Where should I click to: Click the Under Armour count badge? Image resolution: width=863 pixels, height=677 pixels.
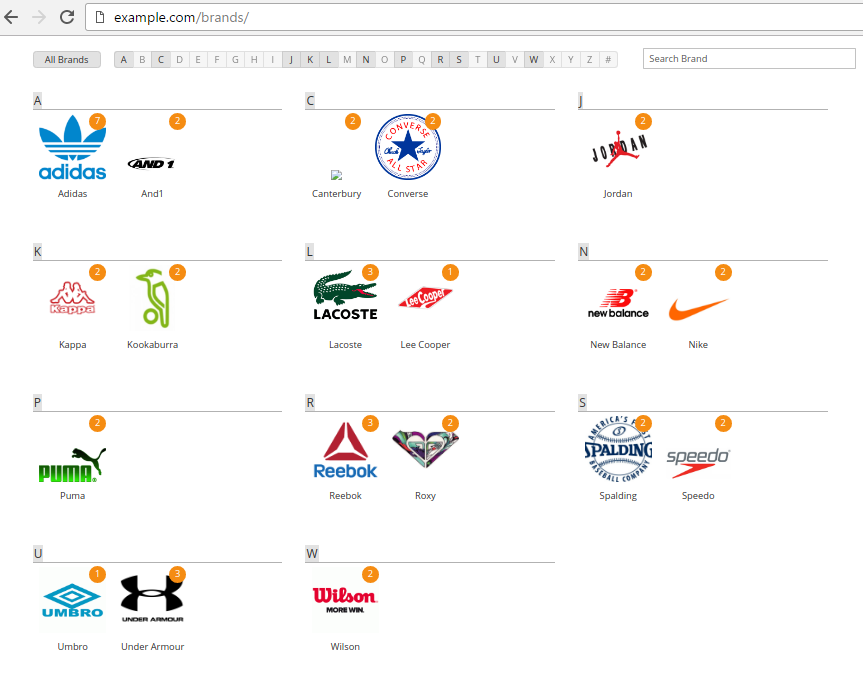[177, 574]
